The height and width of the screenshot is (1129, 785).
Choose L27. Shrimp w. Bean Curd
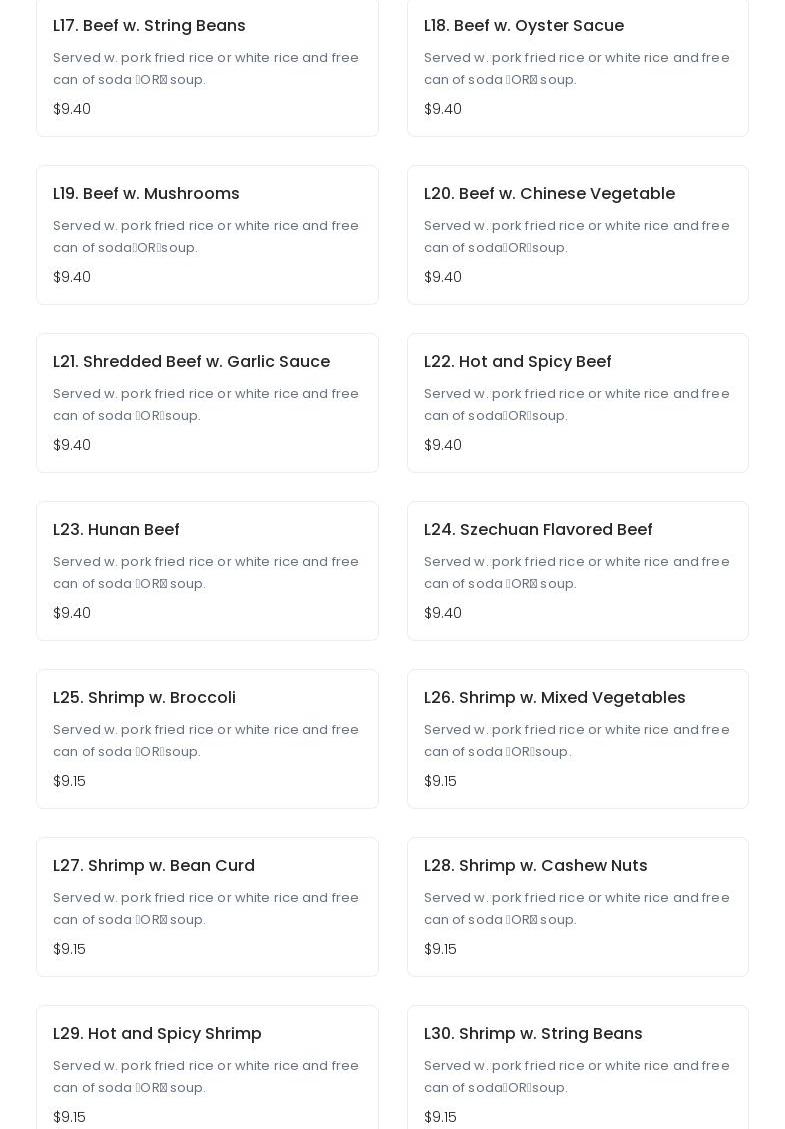153,866
